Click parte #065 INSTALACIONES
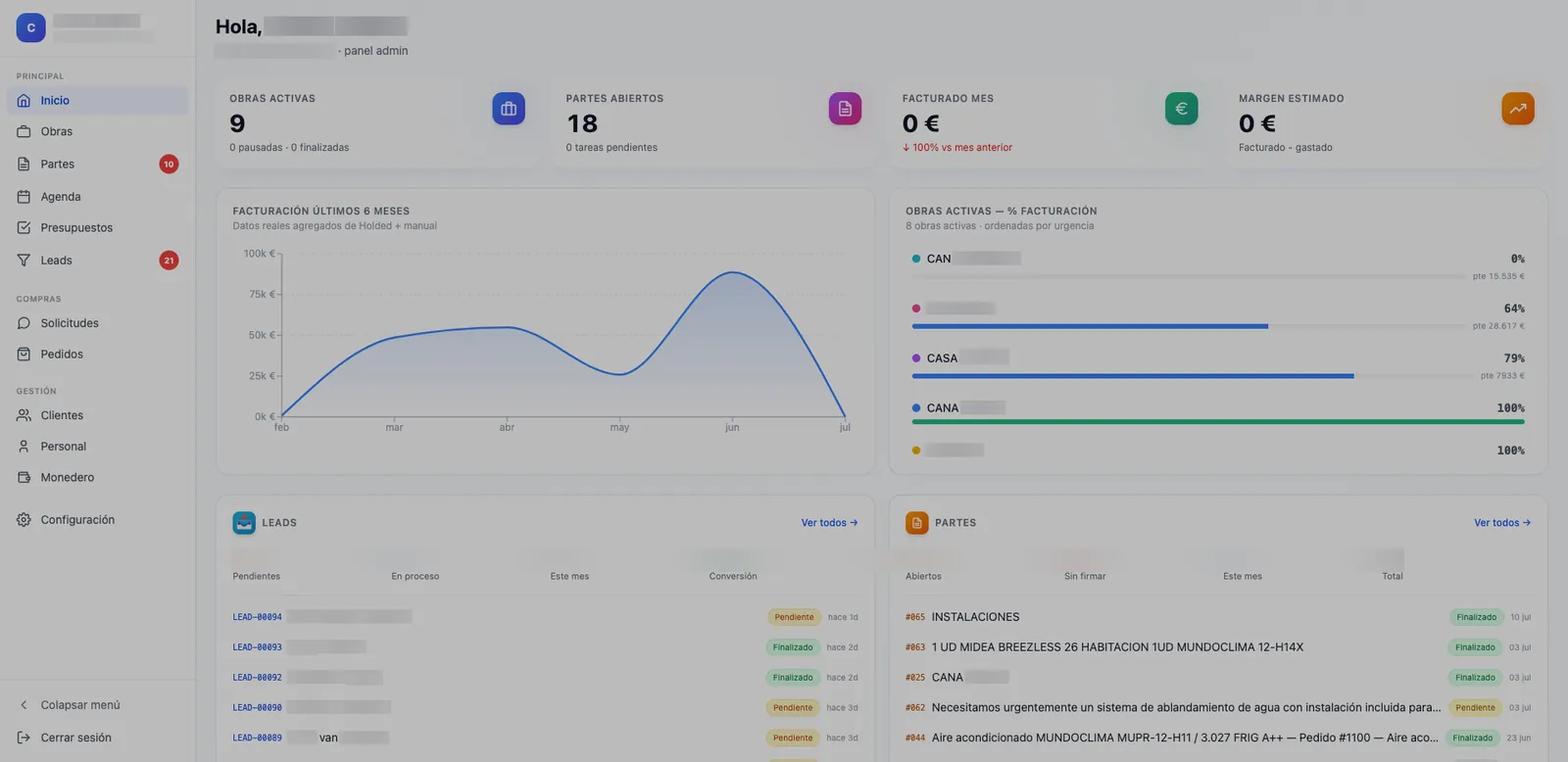This screenshot has height=762, width=1568. [1218, 617]
